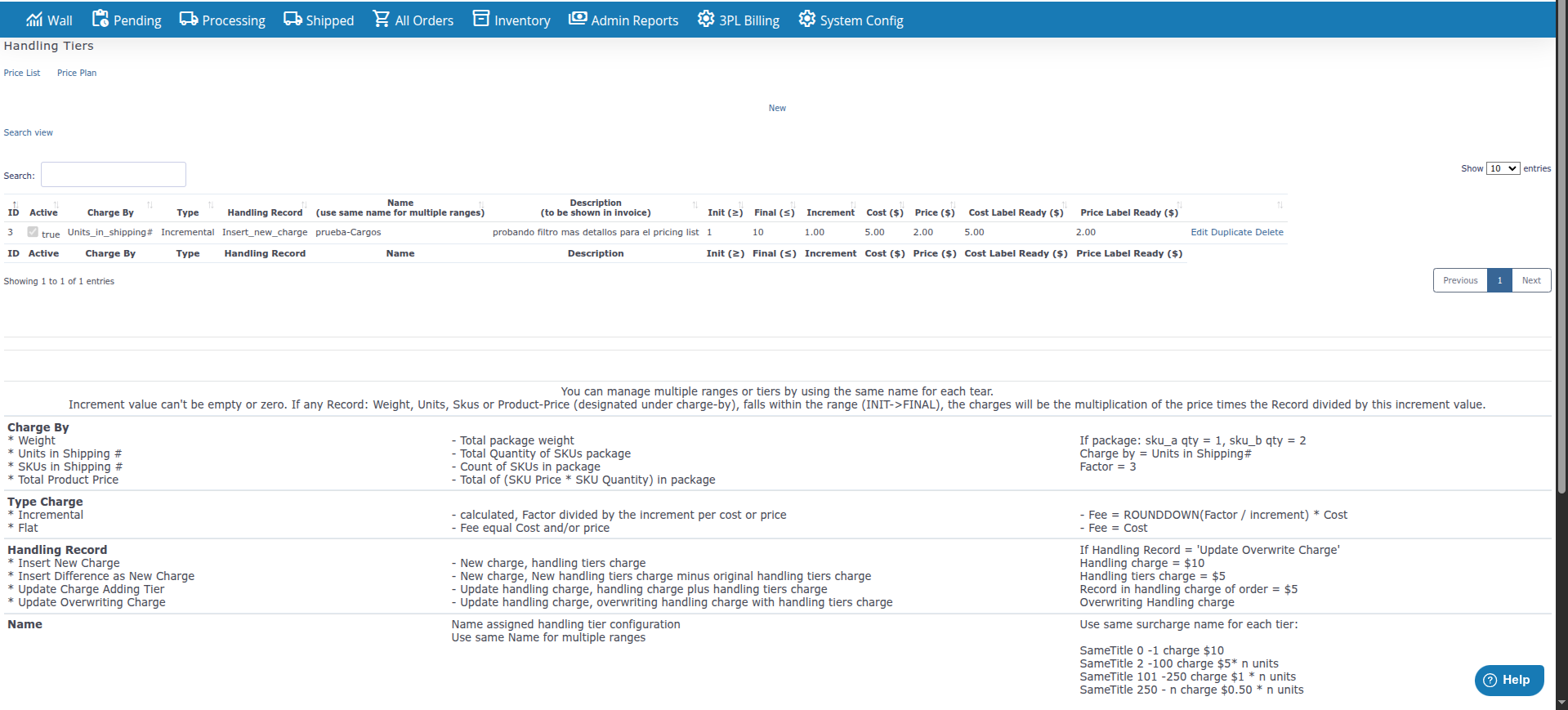Viewport: 1568px width, 710px height.
Task: Click the All Orders cart icon
Action: point(382,19)
